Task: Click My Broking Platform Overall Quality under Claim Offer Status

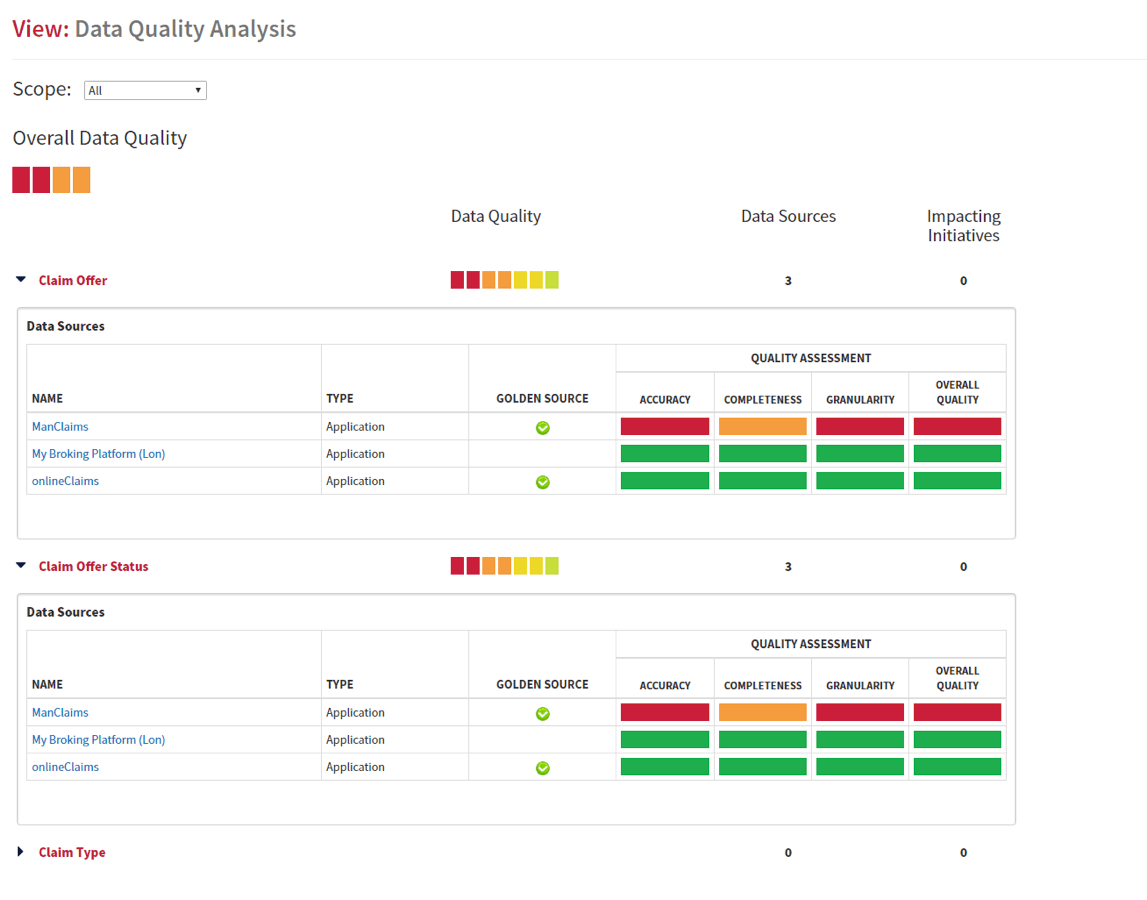Action: coord(958,740)
